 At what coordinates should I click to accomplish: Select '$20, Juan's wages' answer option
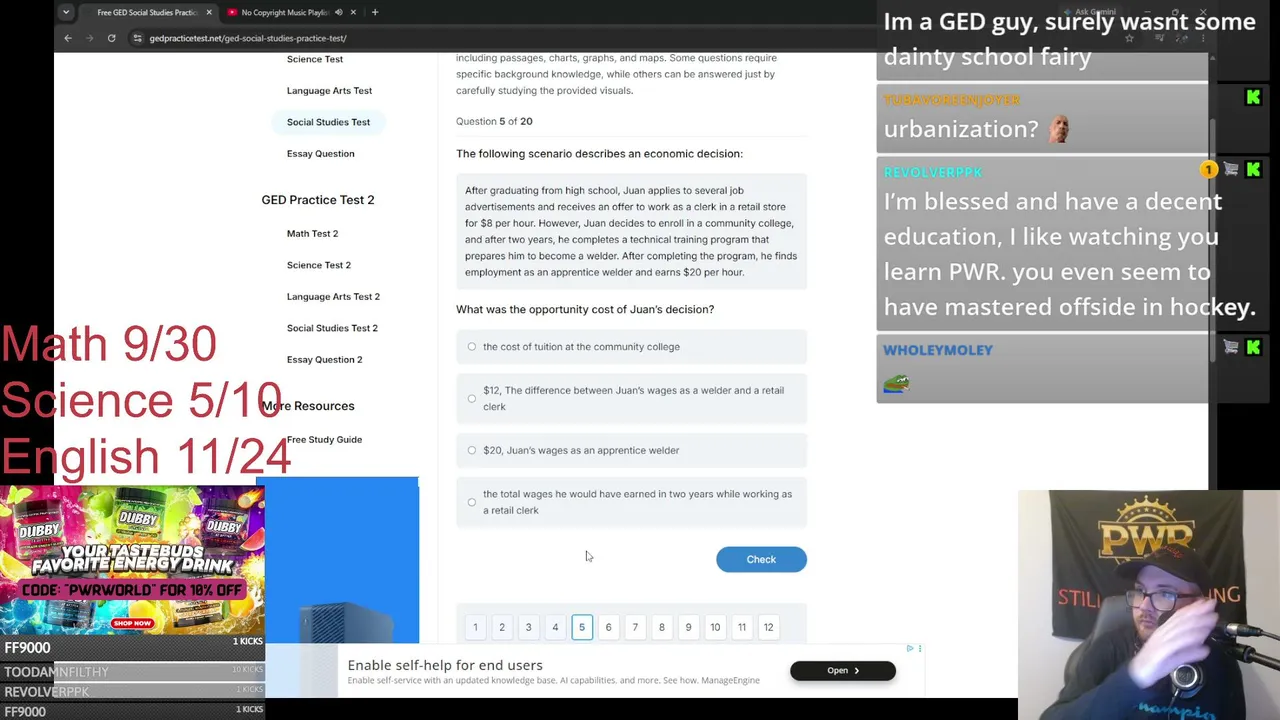pyautogui.click(x=631, y=450)
